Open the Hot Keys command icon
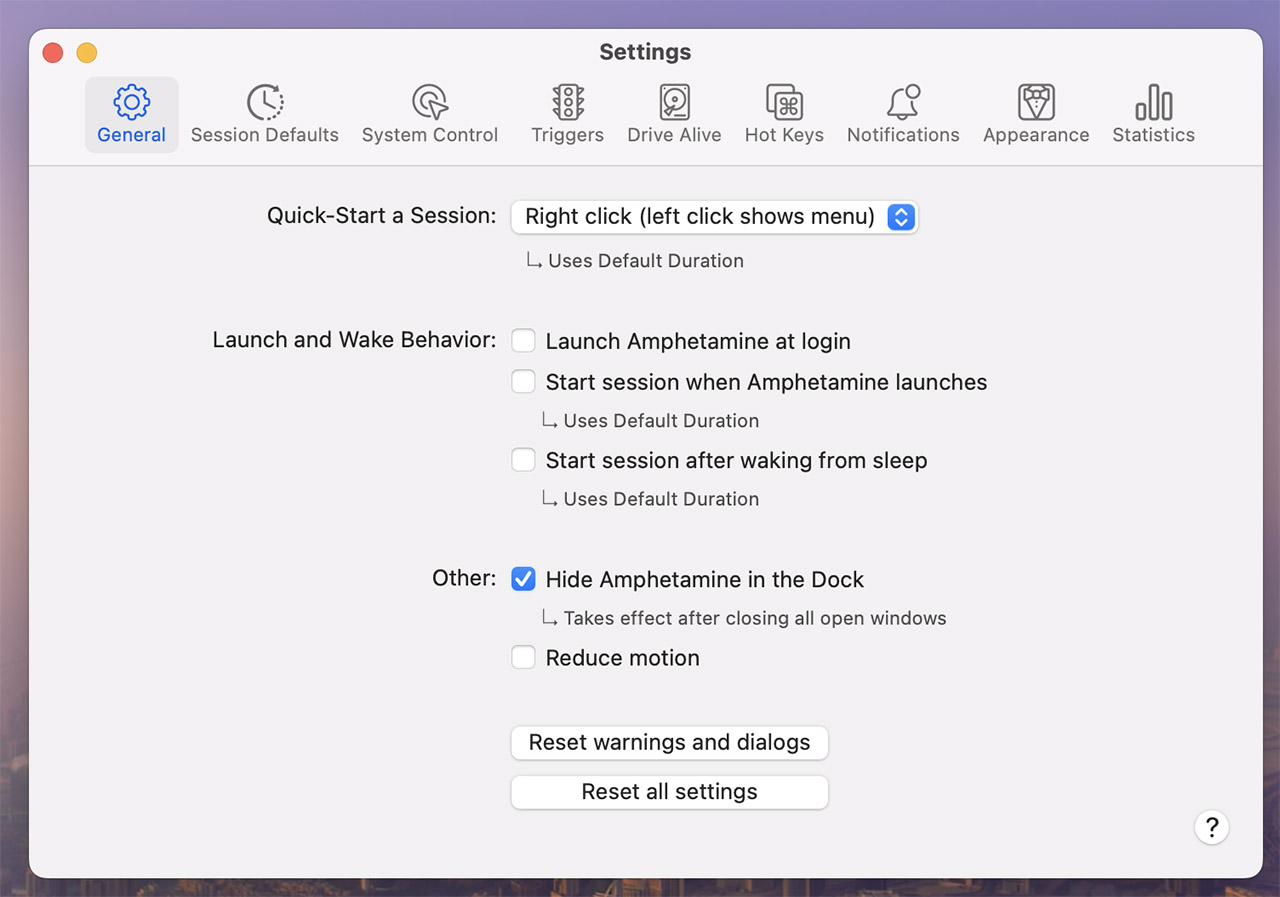Screen dimensions: 1280x897 (784, 102)
